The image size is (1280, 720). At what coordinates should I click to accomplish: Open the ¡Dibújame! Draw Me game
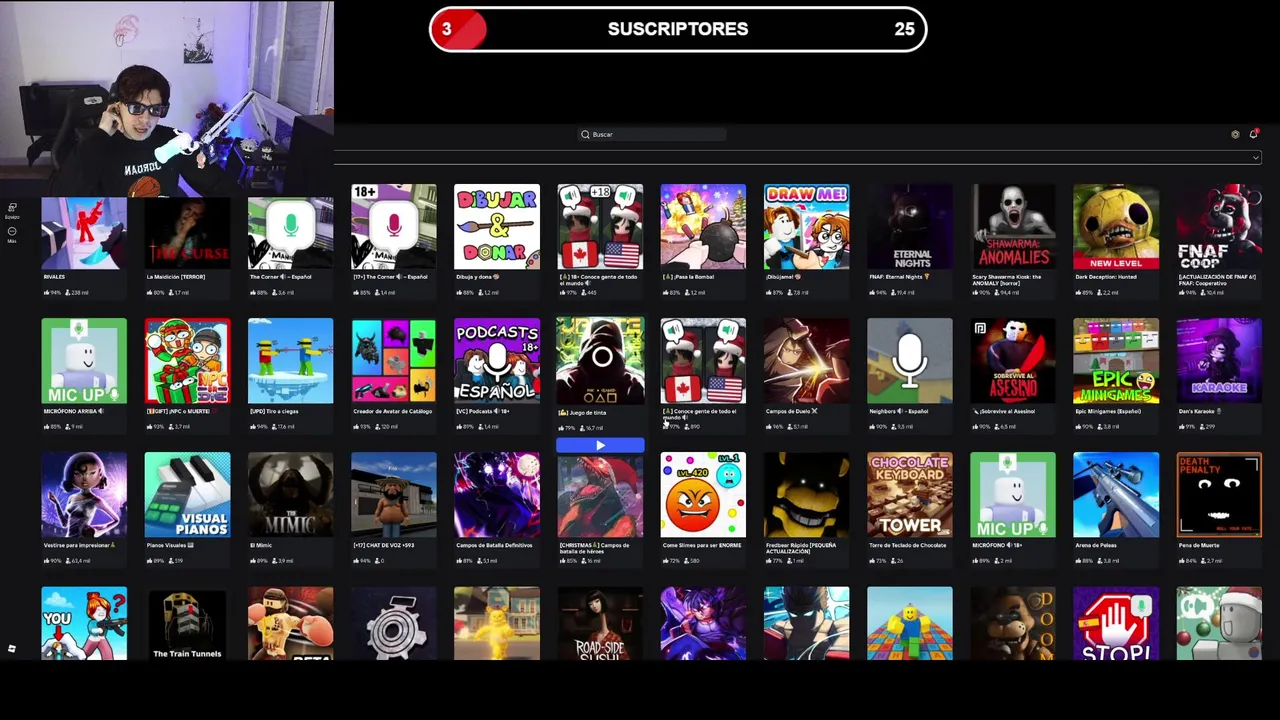[x=806, y=227]
